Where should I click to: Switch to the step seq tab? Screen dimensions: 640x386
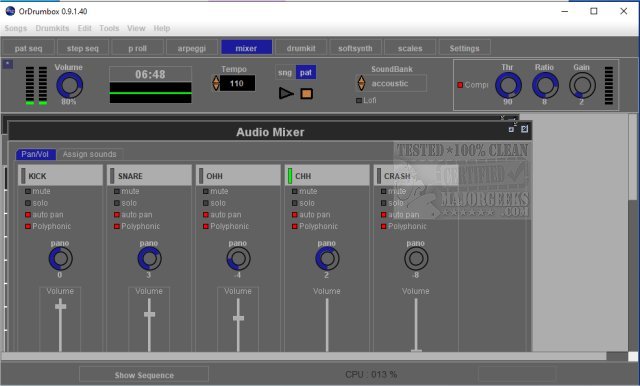(83, 48)
